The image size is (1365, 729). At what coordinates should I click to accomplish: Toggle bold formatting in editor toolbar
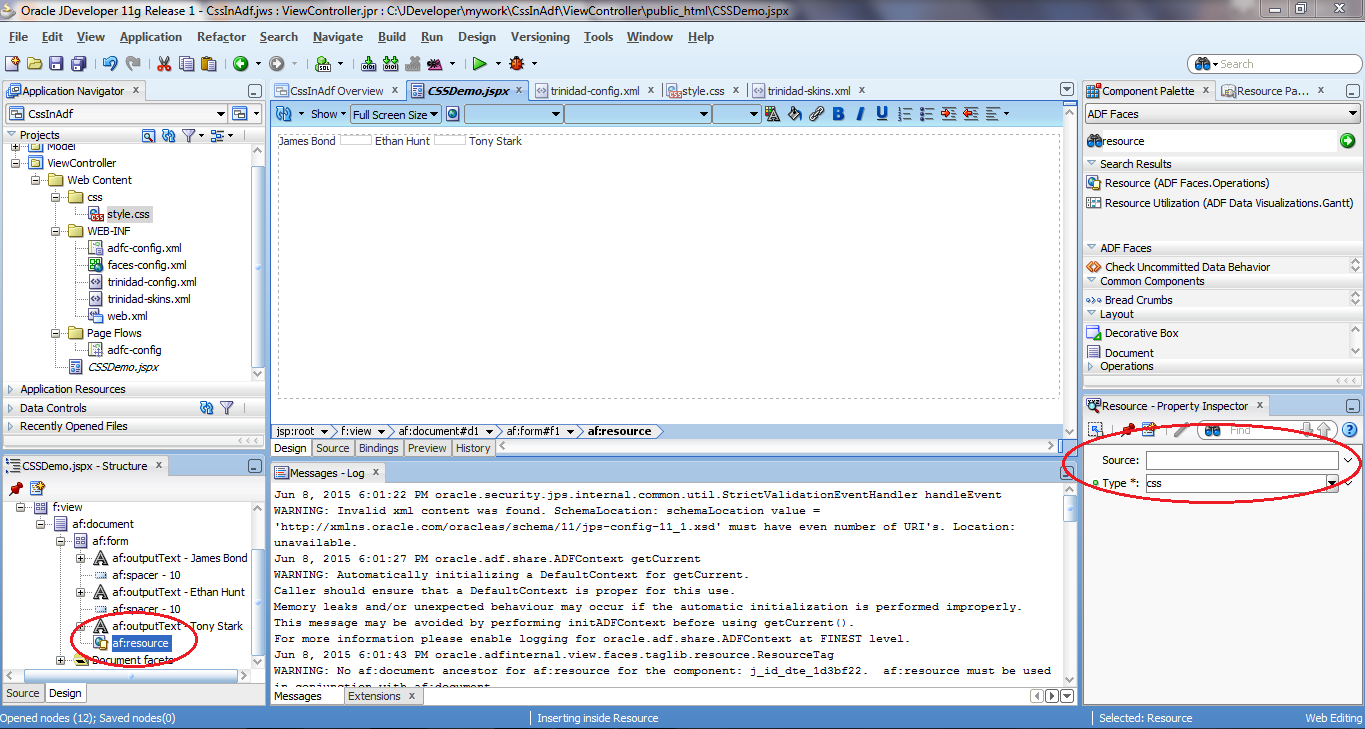838,114
